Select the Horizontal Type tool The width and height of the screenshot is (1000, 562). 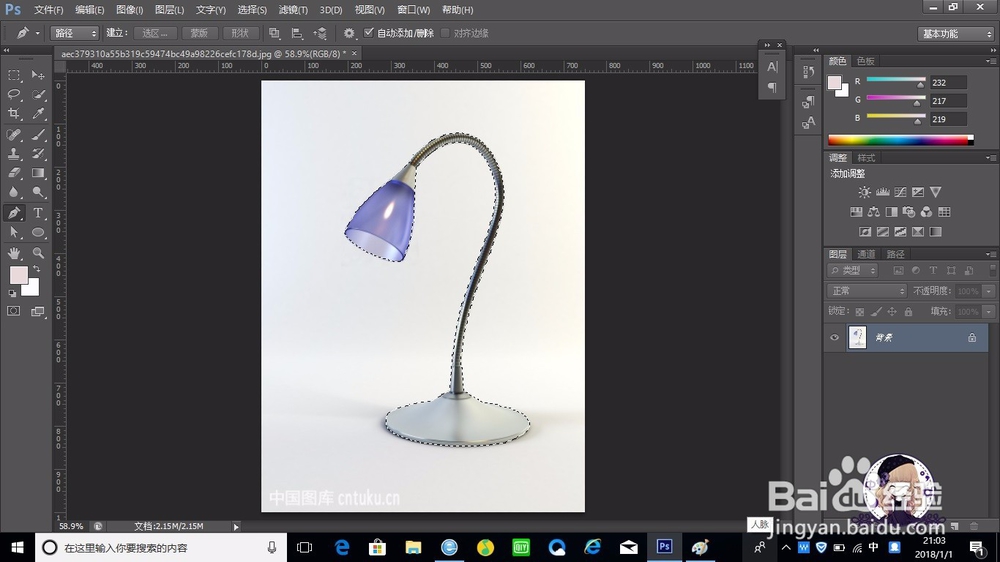[x=38, y=213]
